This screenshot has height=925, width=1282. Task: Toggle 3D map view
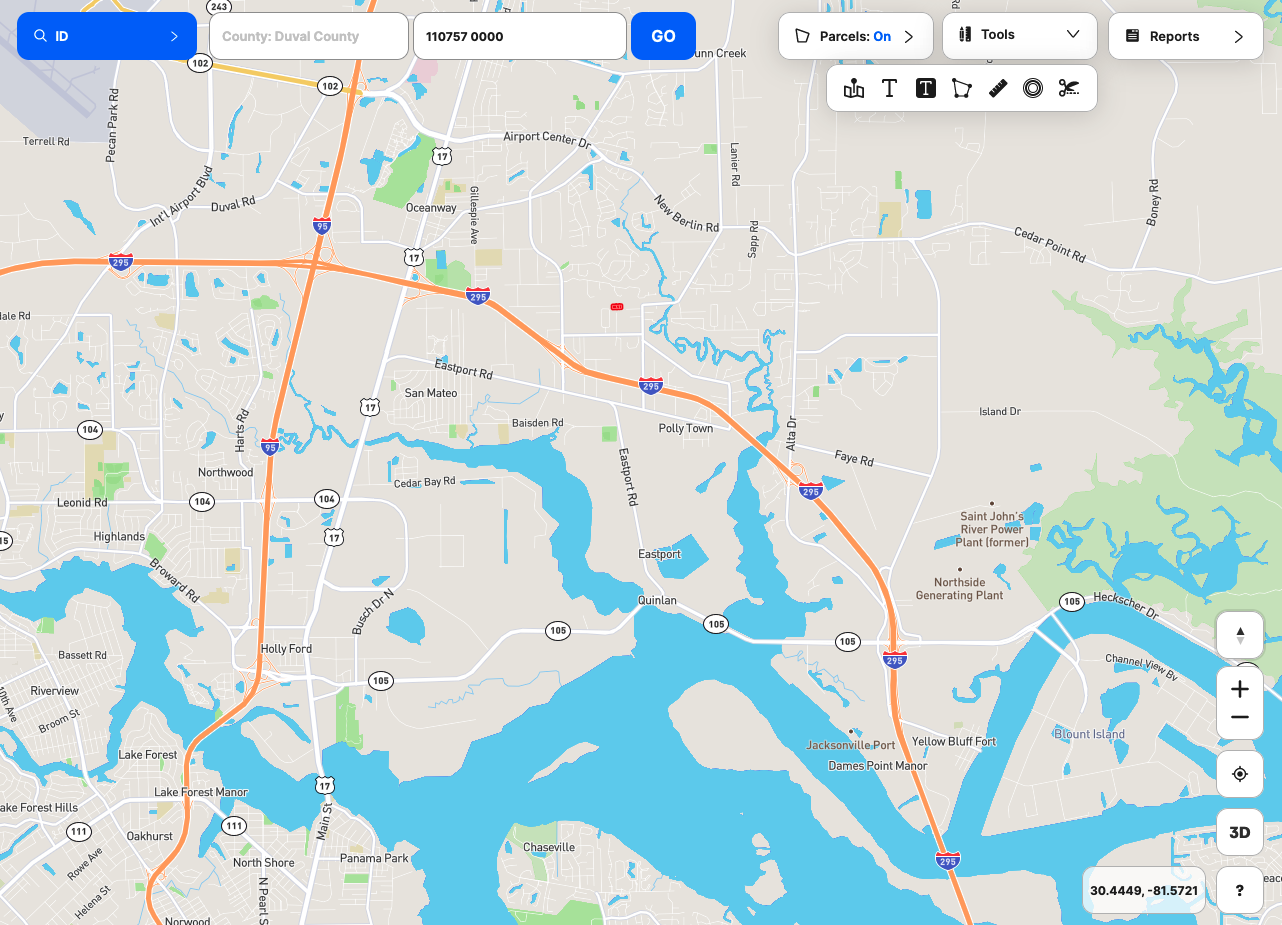click(x=1240, y=832)
